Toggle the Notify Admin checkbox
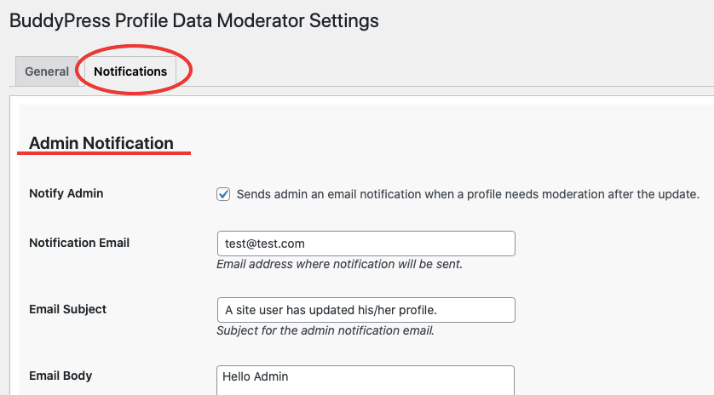The width and height of the screenshot is (714, 395). click(x=223, y=194)
